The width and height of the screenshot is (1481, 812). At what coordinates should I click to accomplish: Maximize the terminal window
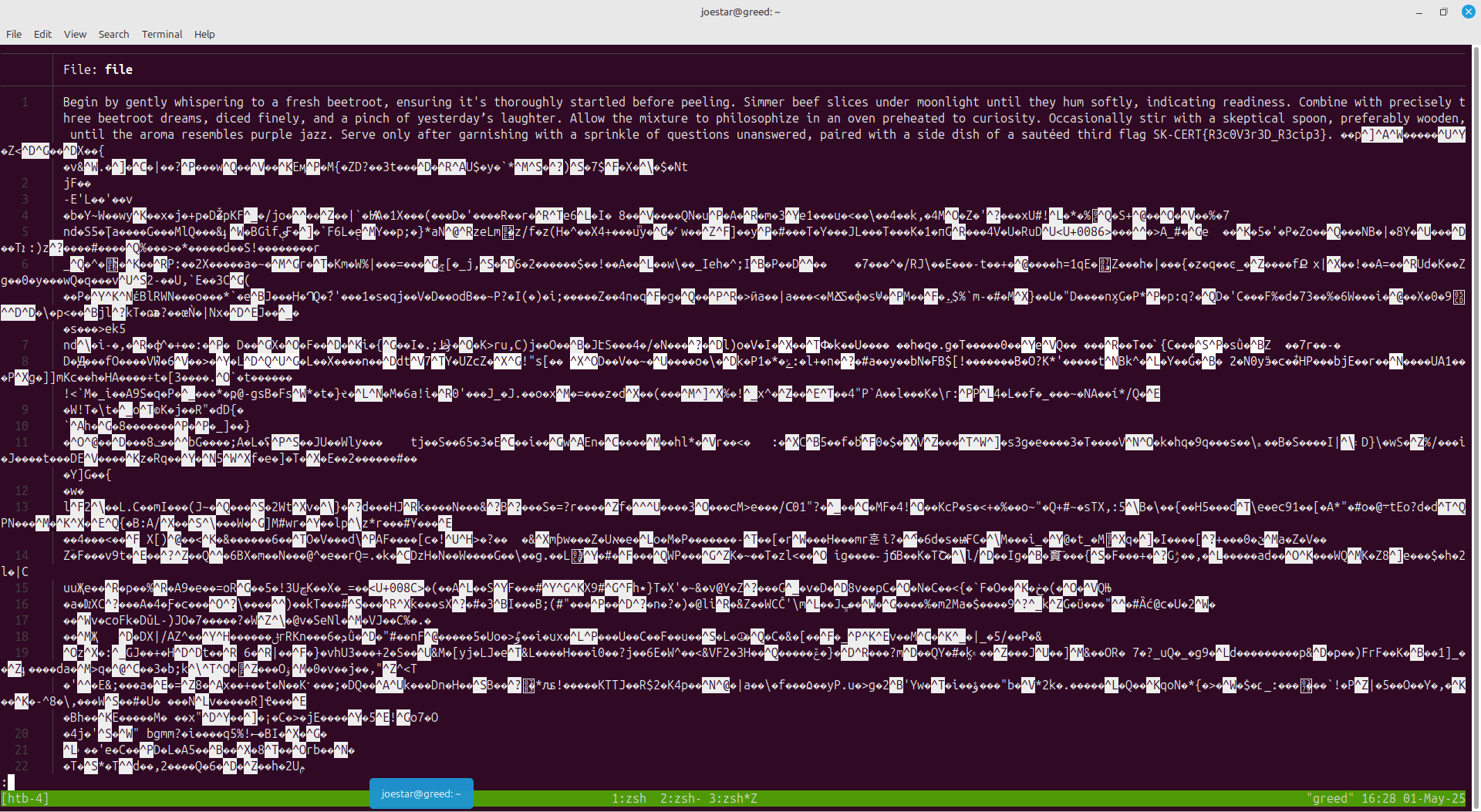tap(1443, 12)
